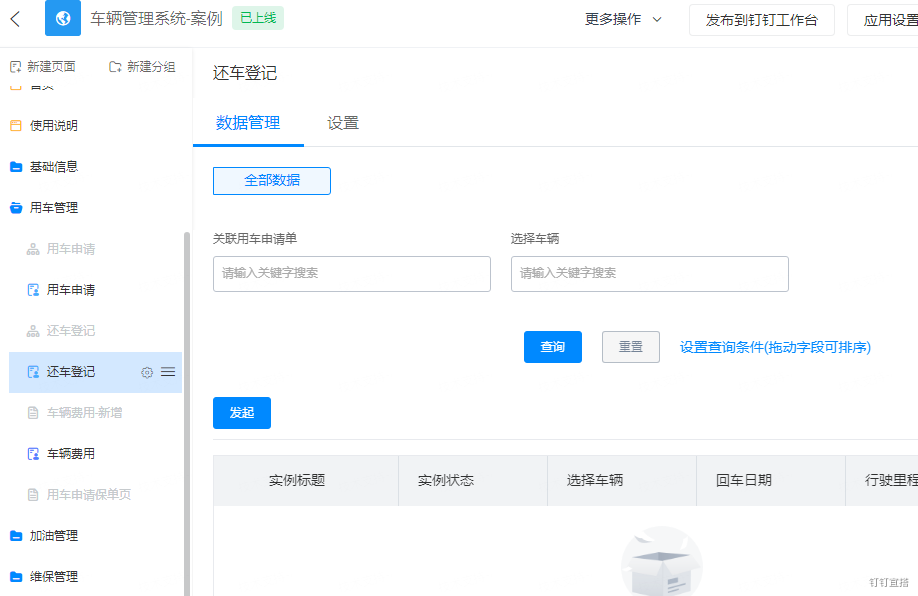
Task: Switch to the 设置 tab
Action: tap(343, 123)
